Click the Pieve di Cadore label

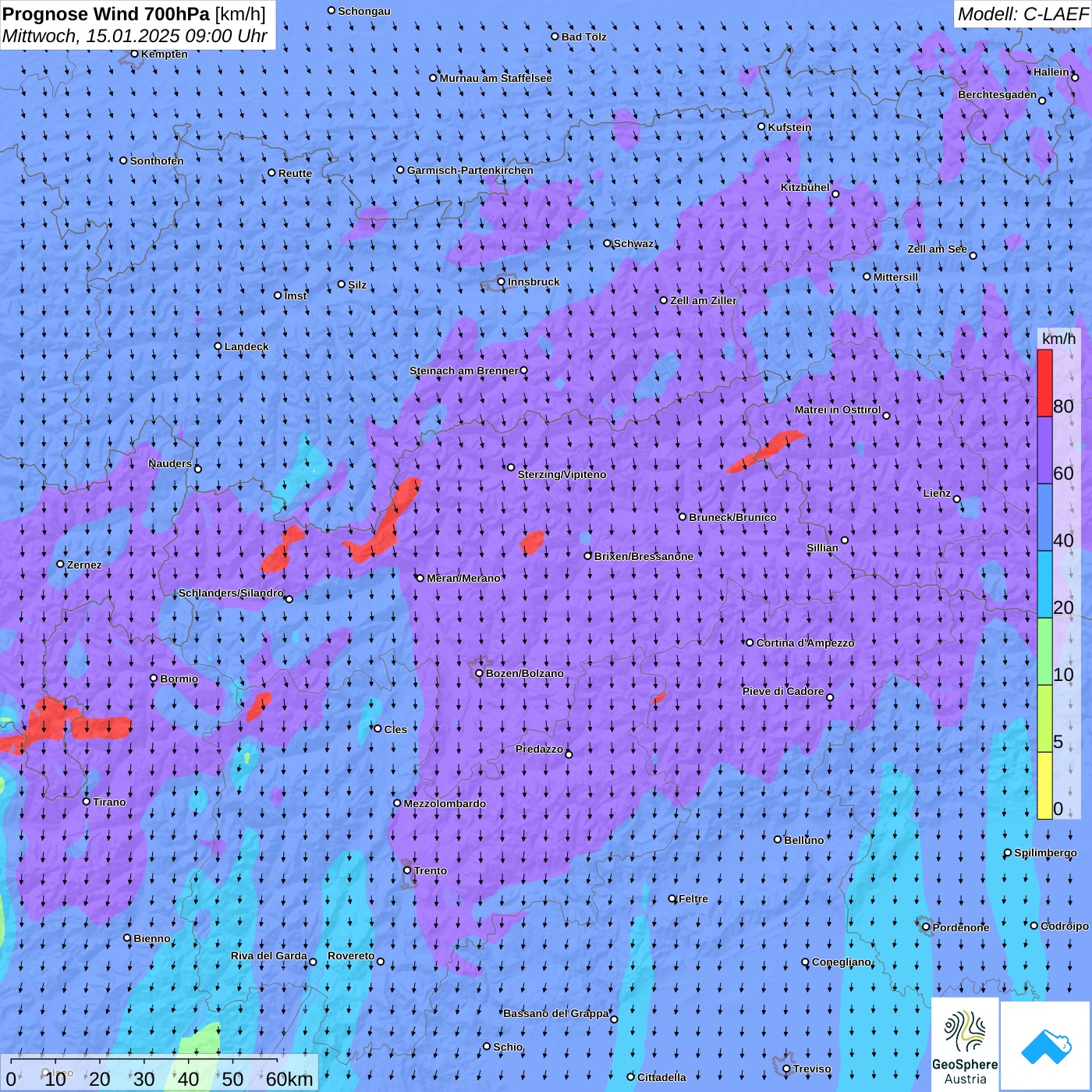click(783, 691)
